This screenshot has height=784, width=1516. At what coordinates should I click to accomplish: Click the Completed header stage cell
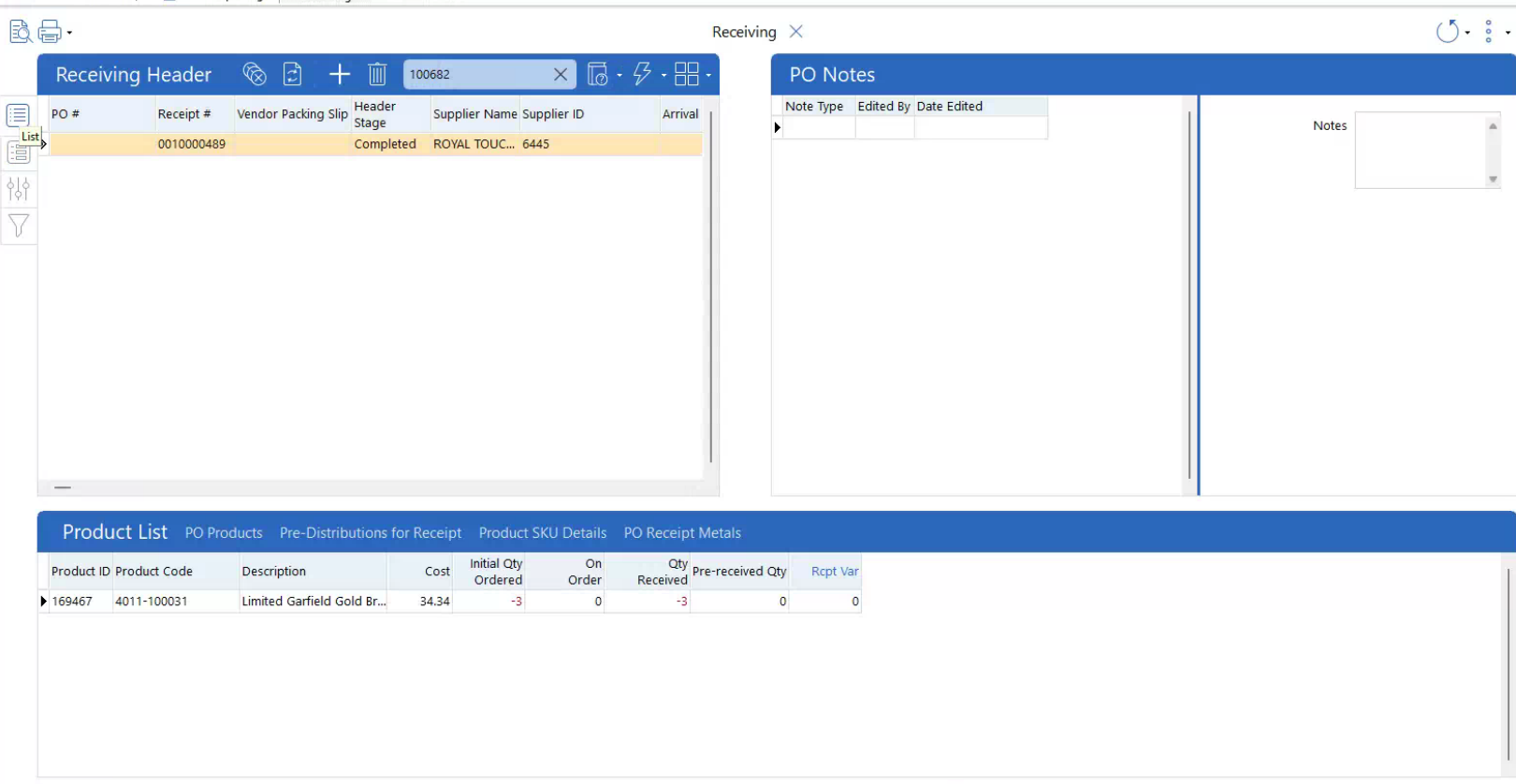(x=390, y=144)
